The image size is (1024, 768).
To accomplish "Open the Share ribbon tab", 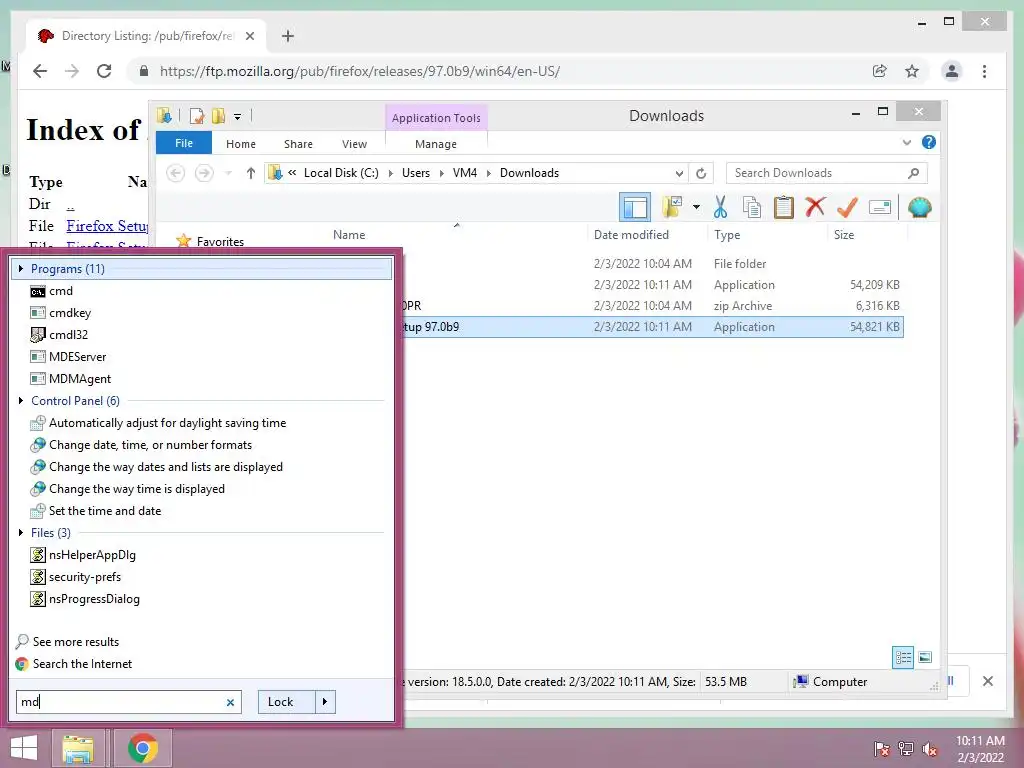I will (x=298, y=144).
